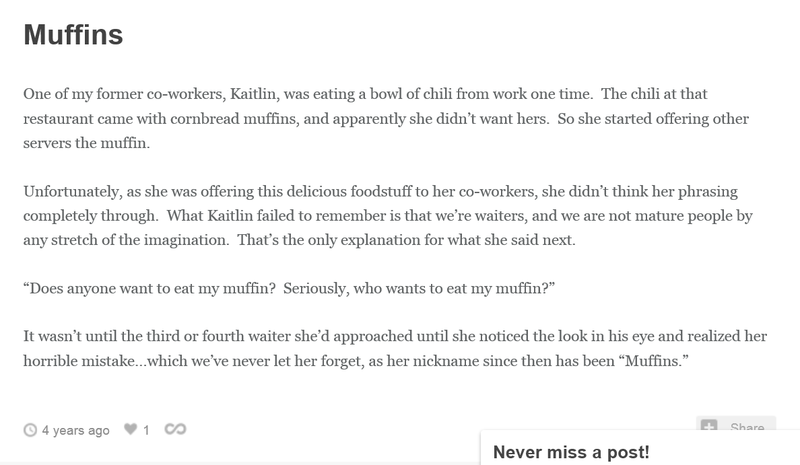Open the permalink infinity loop icon
The height and width of the screenshot is (465, 800).
tap(175, 429)
